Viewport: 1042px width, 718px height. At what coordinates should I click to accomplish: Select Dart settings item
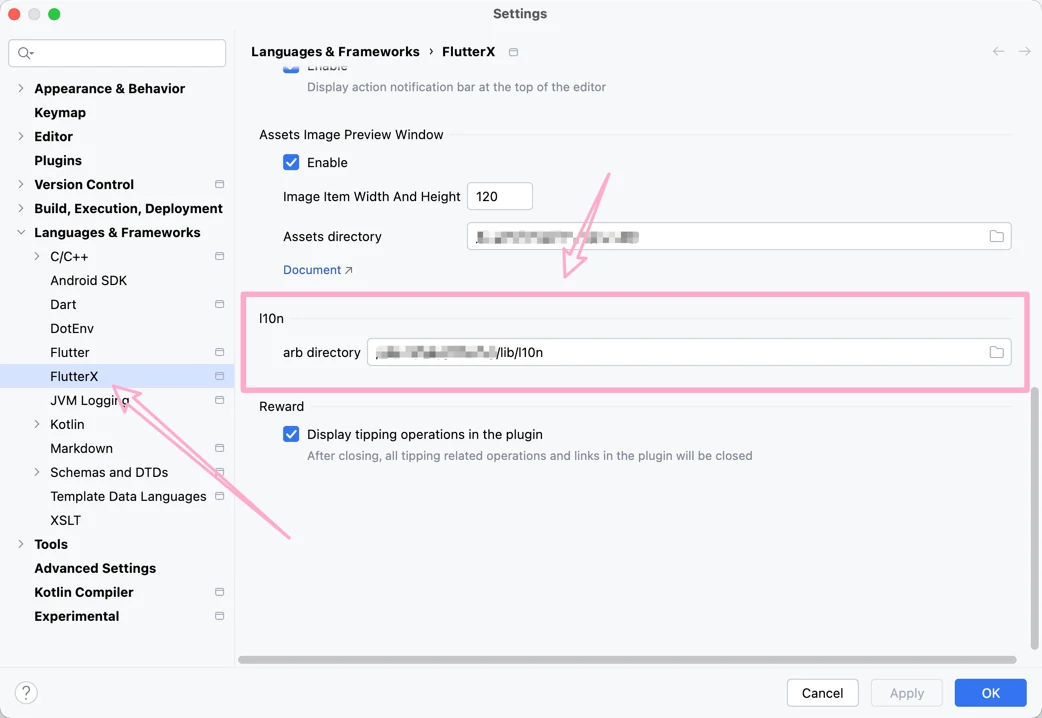pyautogui.click(x=63, y=304)
